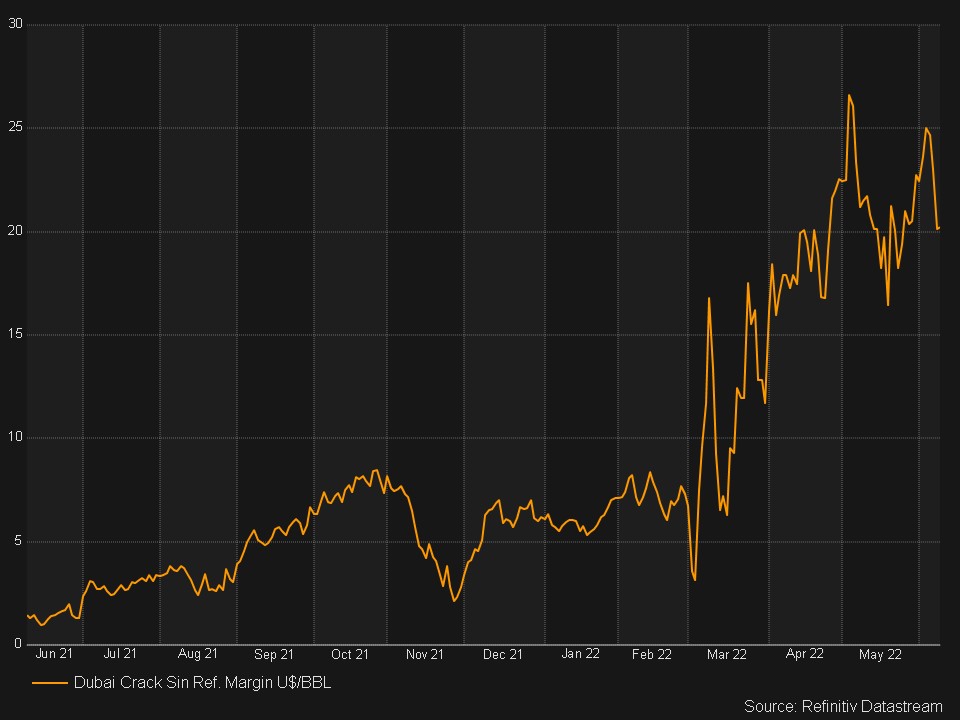
Task: Click the 'Sep 21' x-axis label
Action: pyautogui.click(x=274, y=654)
